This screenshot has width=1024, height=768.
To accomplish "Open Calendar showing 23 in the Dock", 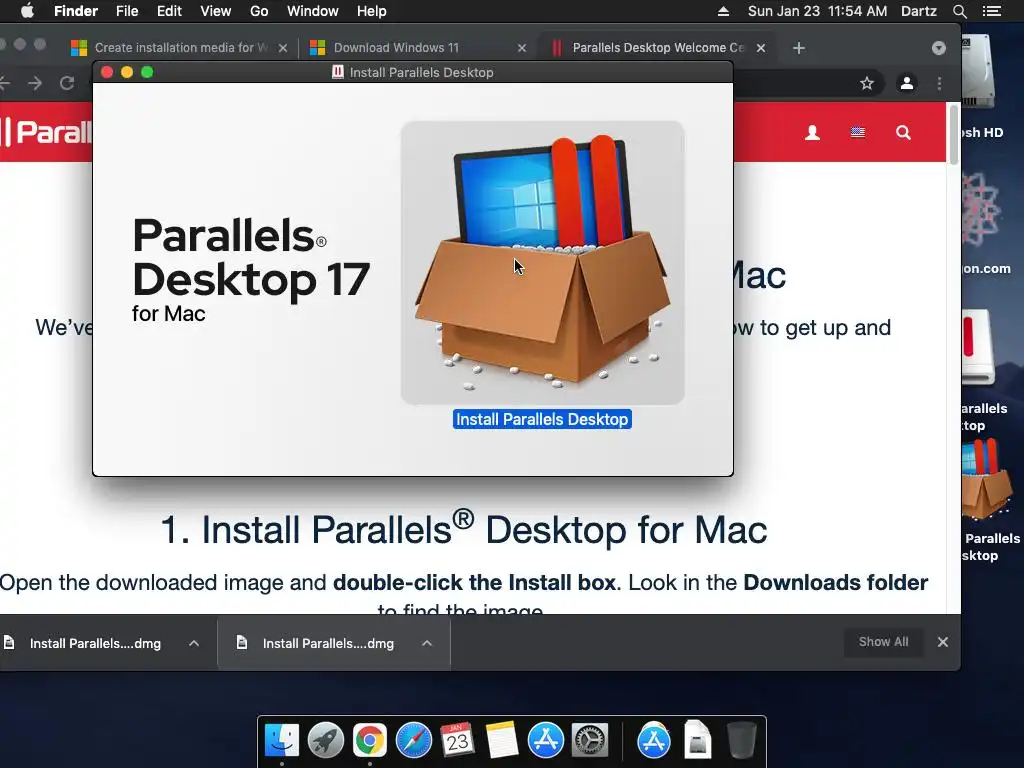I will pos(457,741).
